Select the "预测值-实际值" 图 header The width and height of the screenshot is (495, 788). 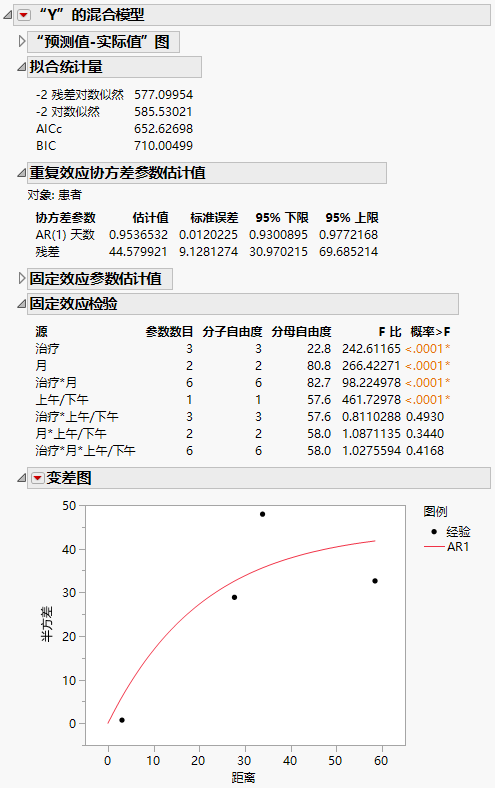point(104,41)
